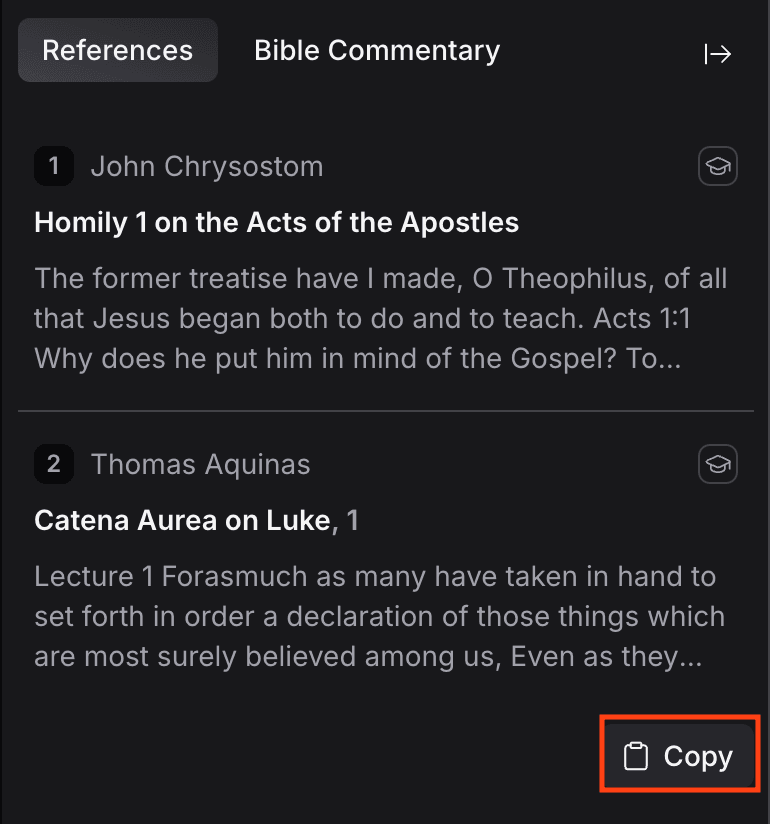Switch to the References tab
The width and height of the screenshot is (770, 824).
point(117,50)
